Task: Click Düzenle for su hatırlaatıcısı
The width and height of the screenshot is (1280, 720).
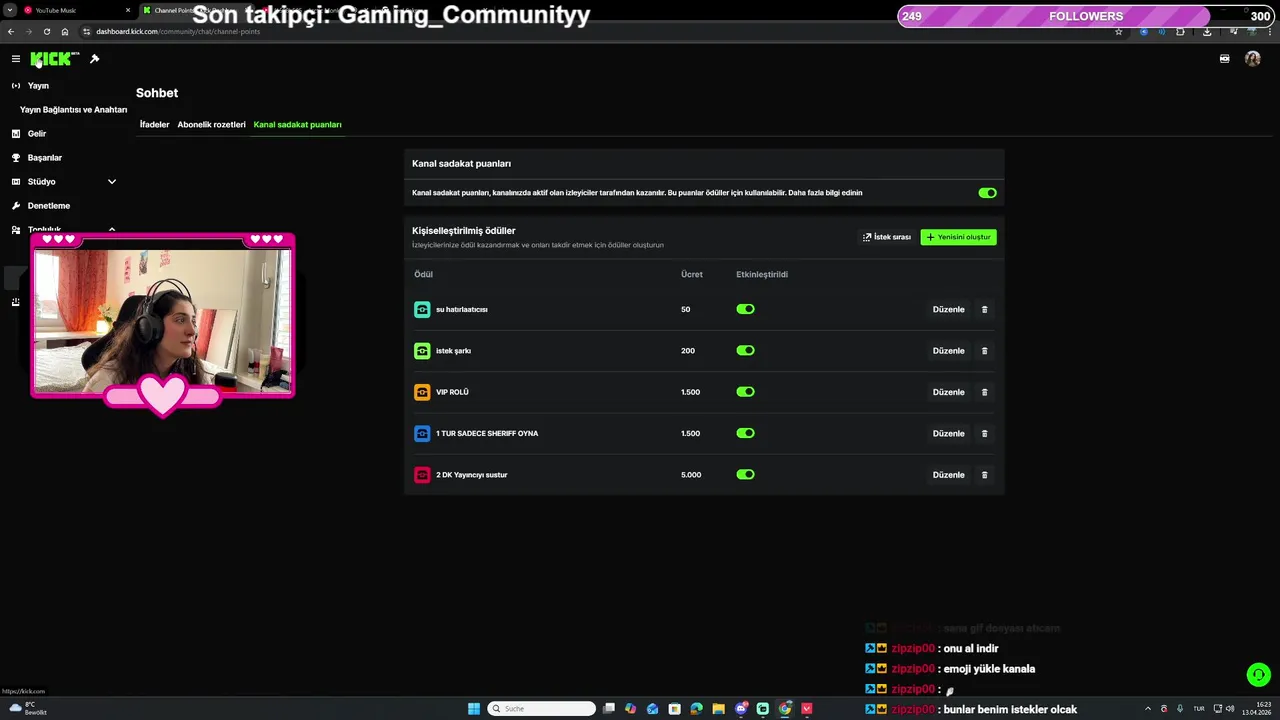Action: [x=948, y=310]
